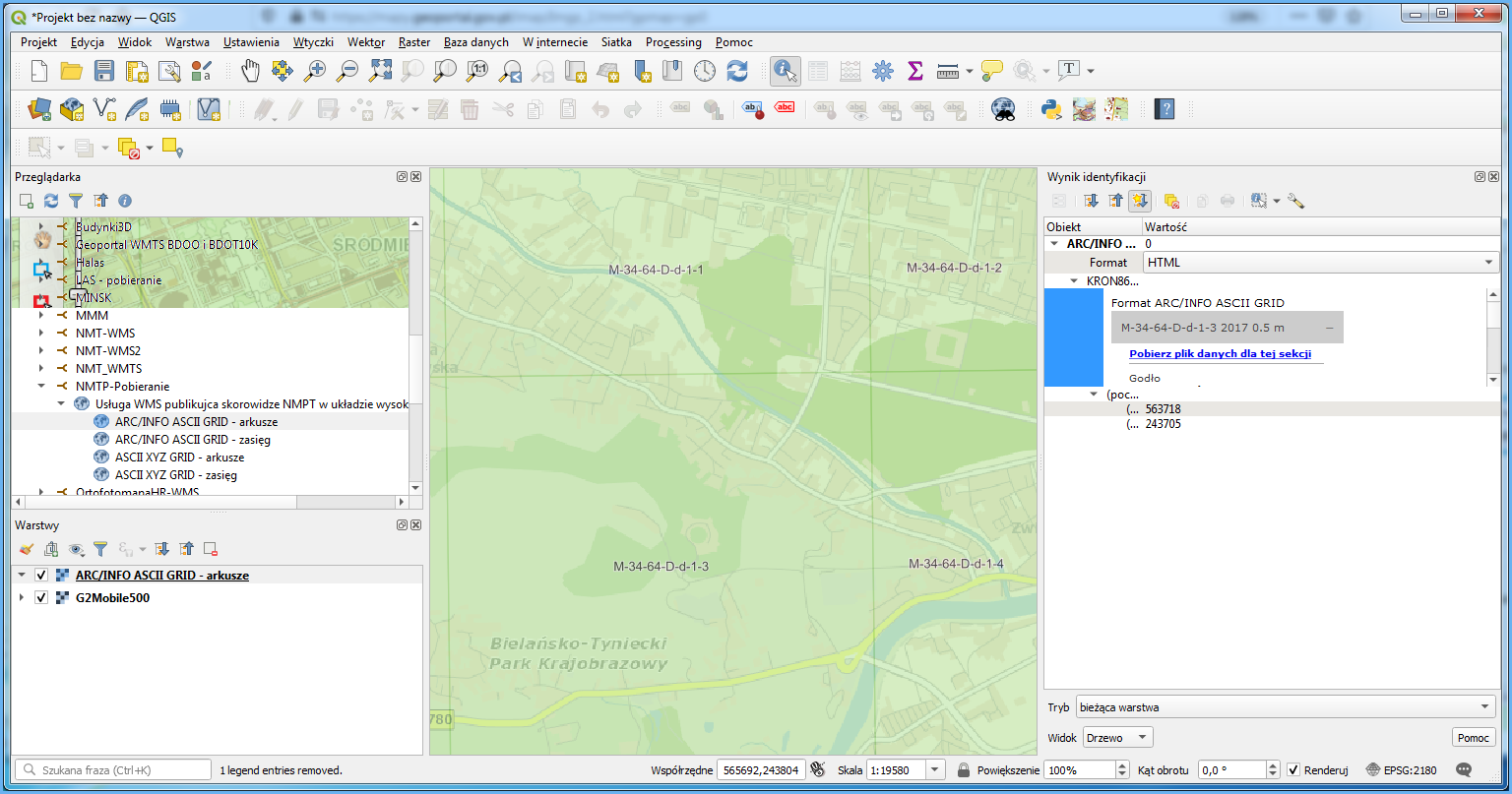This screenshot has height=794, width=1512.
Task: Toggle visibility of G2Mobile500 layer
Action: (x=41, y=598)
